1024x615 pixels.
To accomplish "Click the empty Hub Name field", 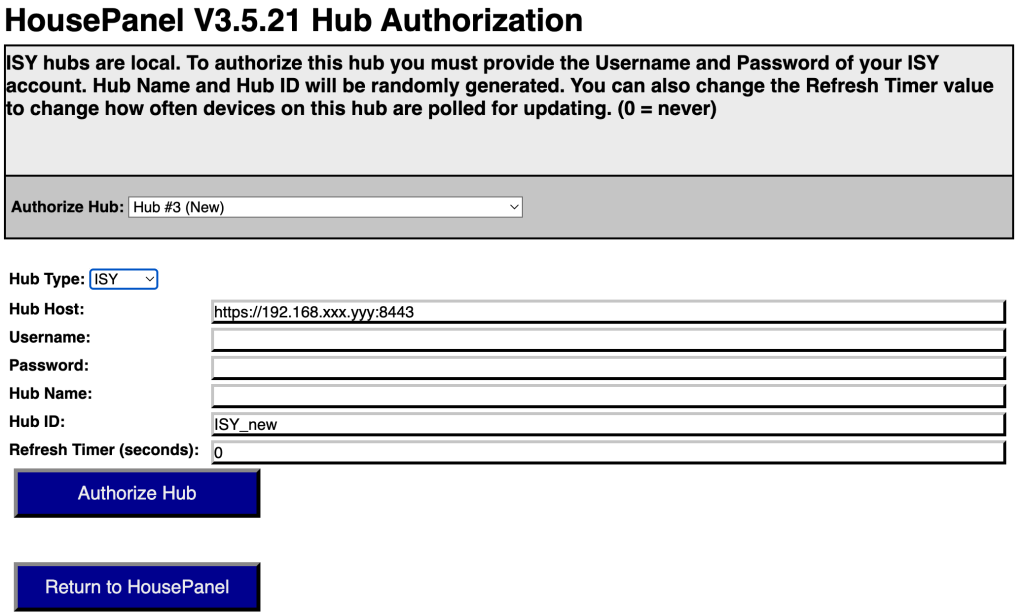I will point(607,396).
